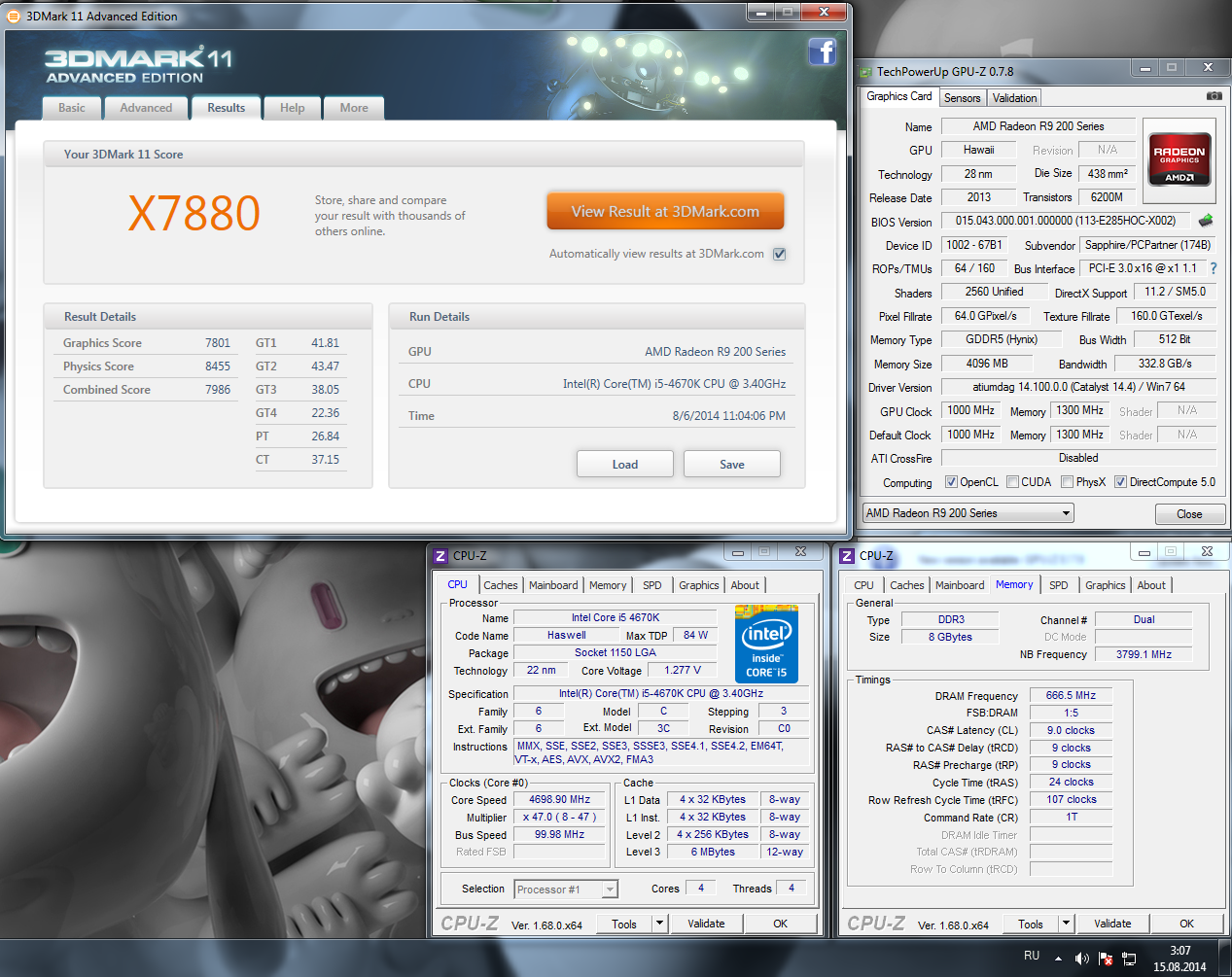Click the network icon in the system tray
This screenshot has width=1232, height=977.
click(x=1129, y=959)
